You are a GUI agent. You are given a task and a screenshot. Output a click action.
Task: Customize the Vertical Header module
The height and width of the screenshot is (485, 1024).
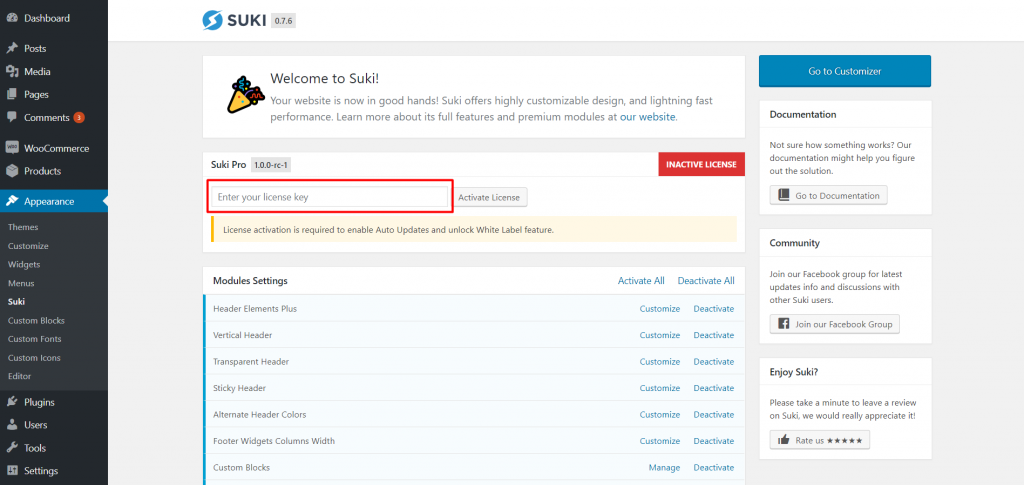(x=660, y=335)
